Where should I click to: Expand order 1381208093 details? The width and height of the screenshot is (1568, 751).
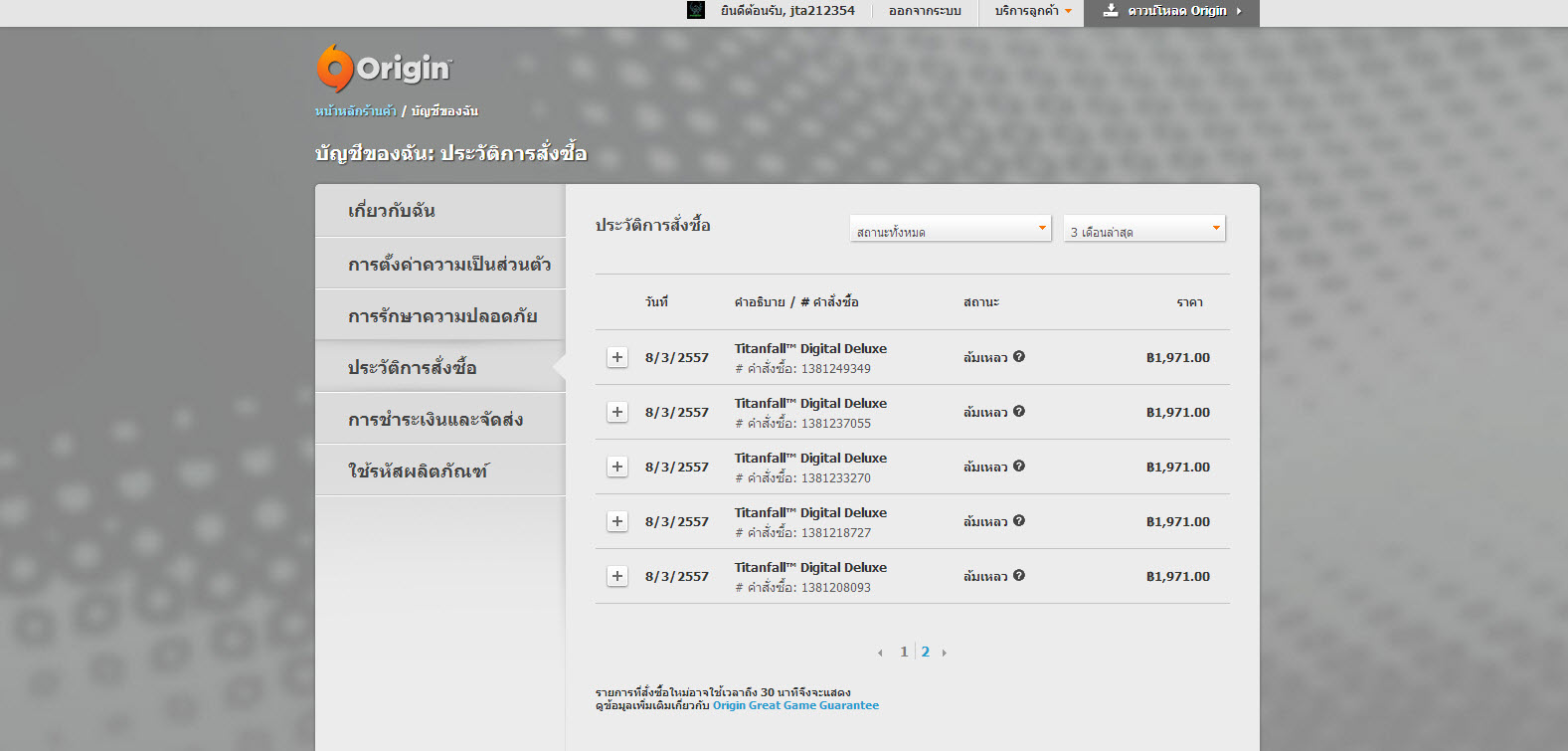click(617, 576)
